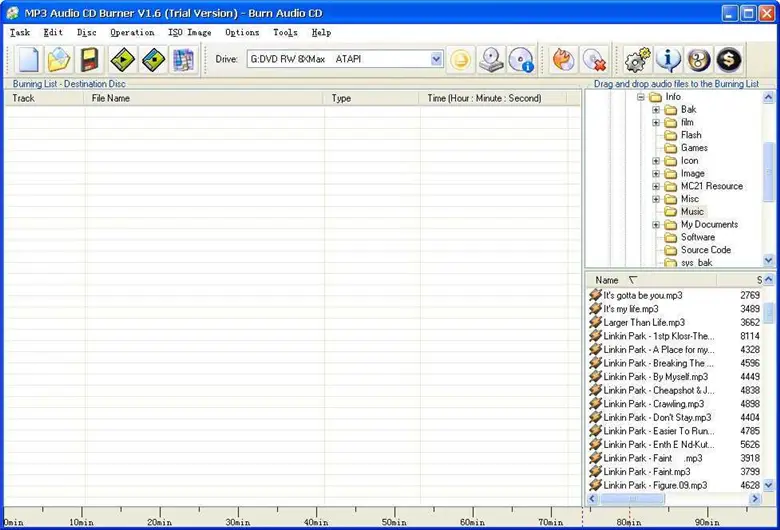
Task: Sort file list by Name column header
Action: click(607, 280)
